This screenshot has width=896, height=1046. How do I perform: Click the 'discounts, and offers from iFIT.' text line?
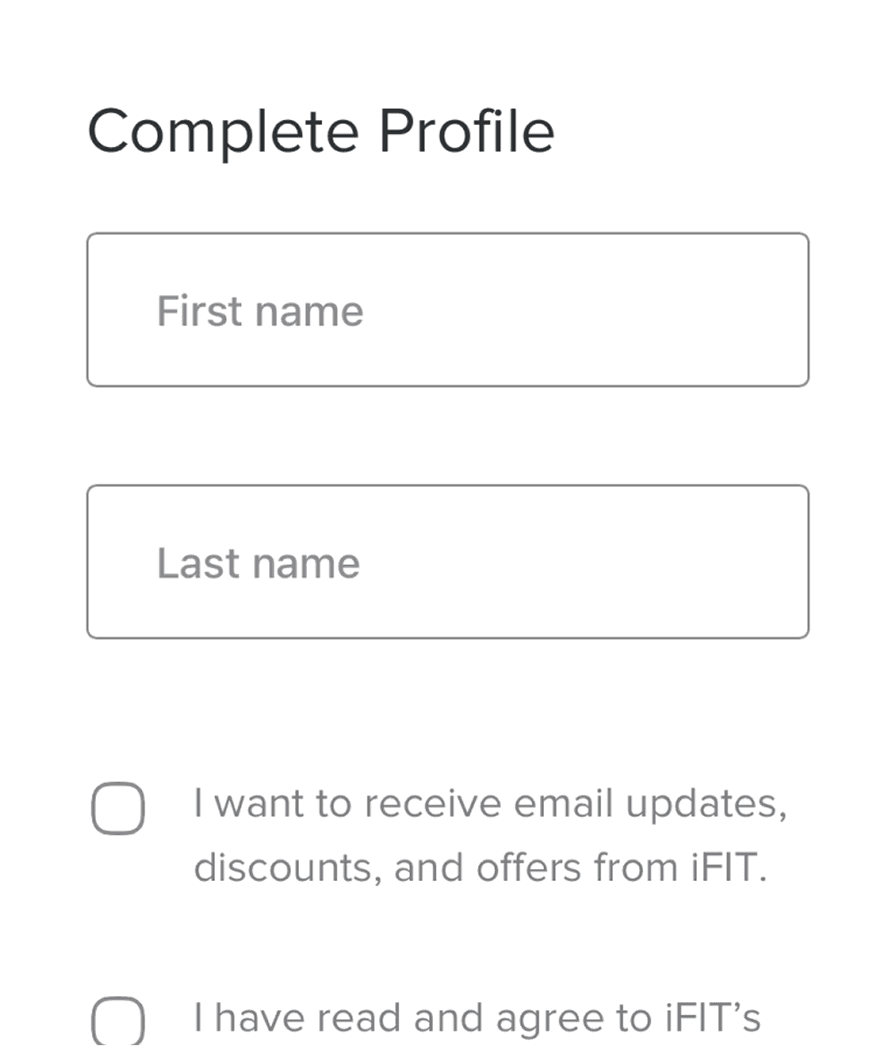coord(480,868)
